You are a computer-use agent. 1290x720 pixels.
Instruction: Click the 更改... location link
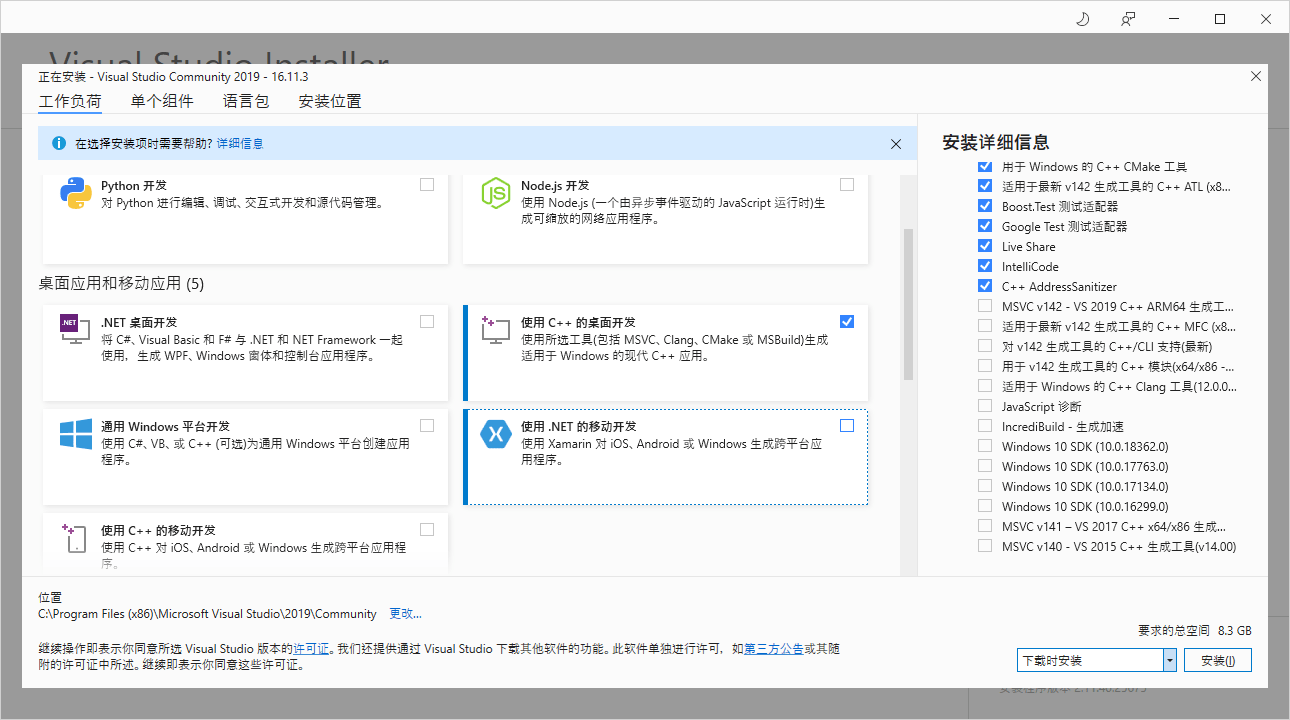click(405, 614)
